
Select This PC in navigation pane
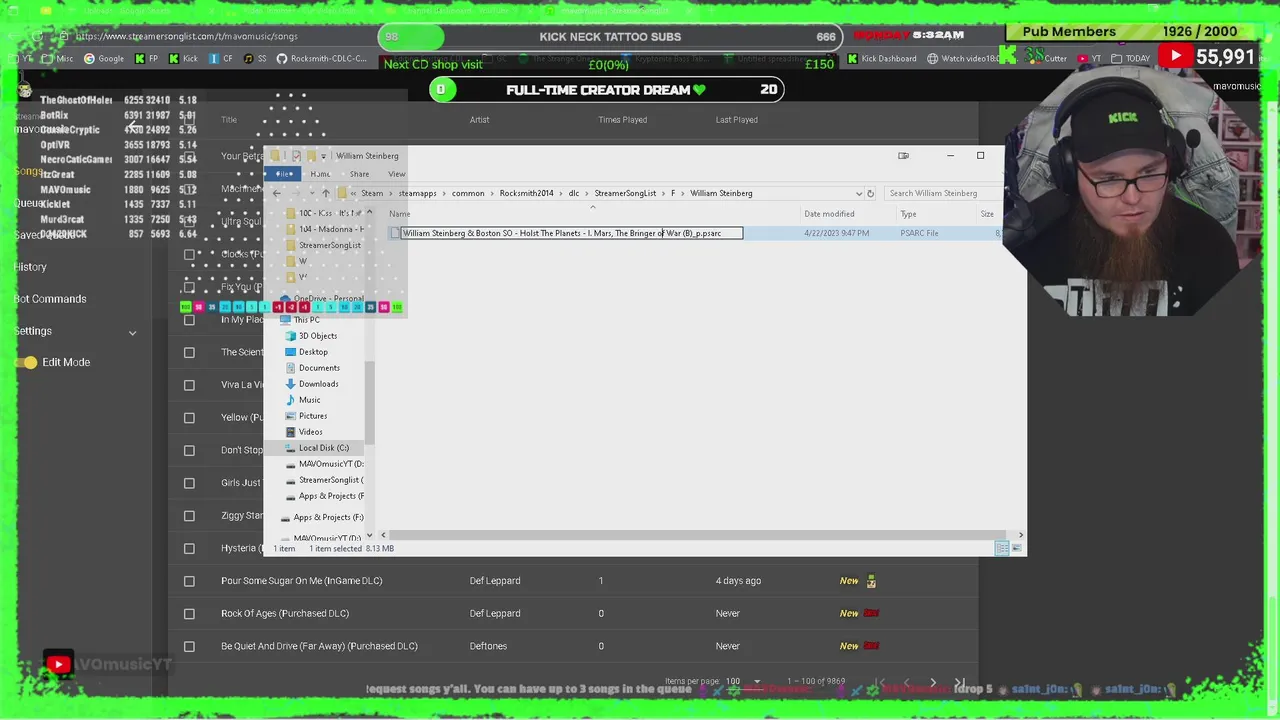[x=306, y=320]
